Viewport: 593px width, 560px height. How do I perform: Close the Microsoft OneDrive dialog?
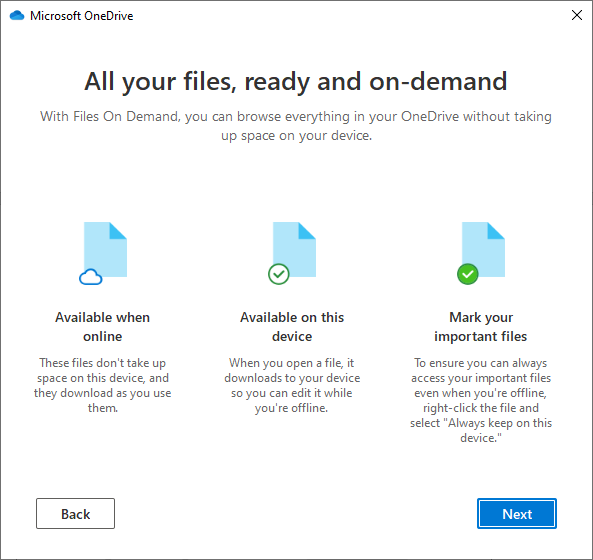click(577, 15)
